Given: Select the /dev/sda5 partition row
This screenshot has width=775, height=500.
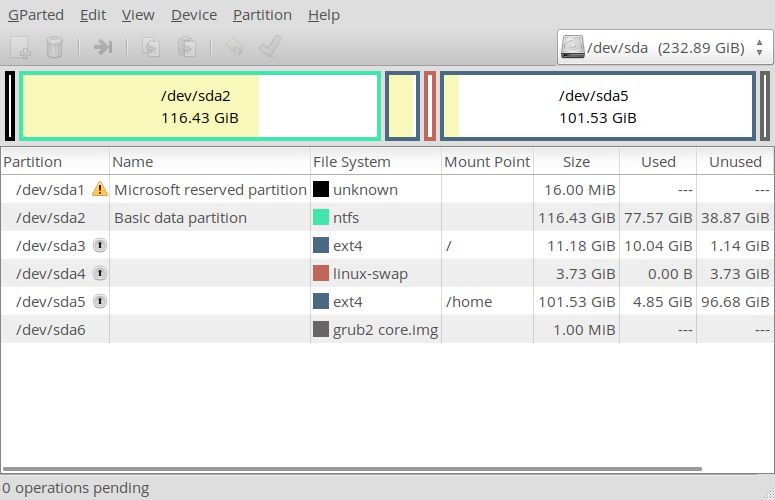Looking at the screenshot, I should pos(387,301).
